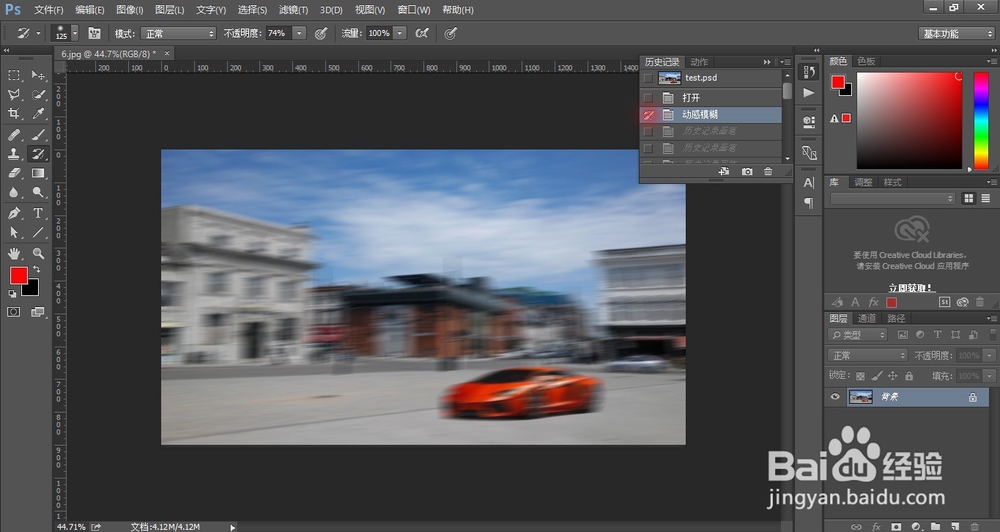Select the Eyedropper tool
Viewport: 1000px width, 532px height.
pyautogui.click(x=38, y=114)
